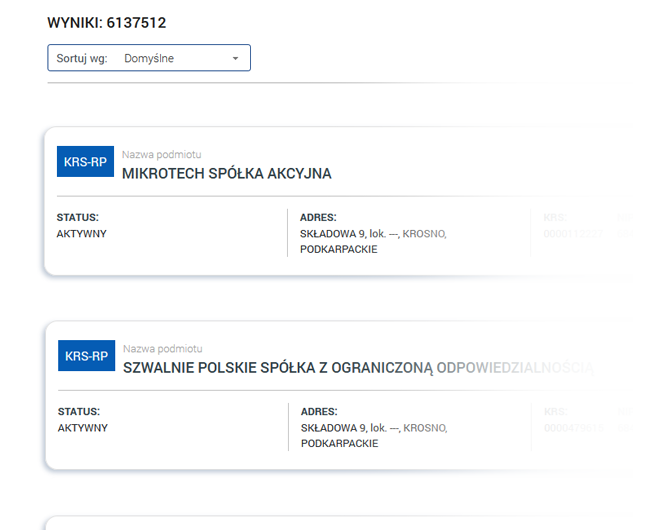This screenshot has height=530, width=664.
Task: Click the faded KRS number 0000479615
Action: pos(574,428)
